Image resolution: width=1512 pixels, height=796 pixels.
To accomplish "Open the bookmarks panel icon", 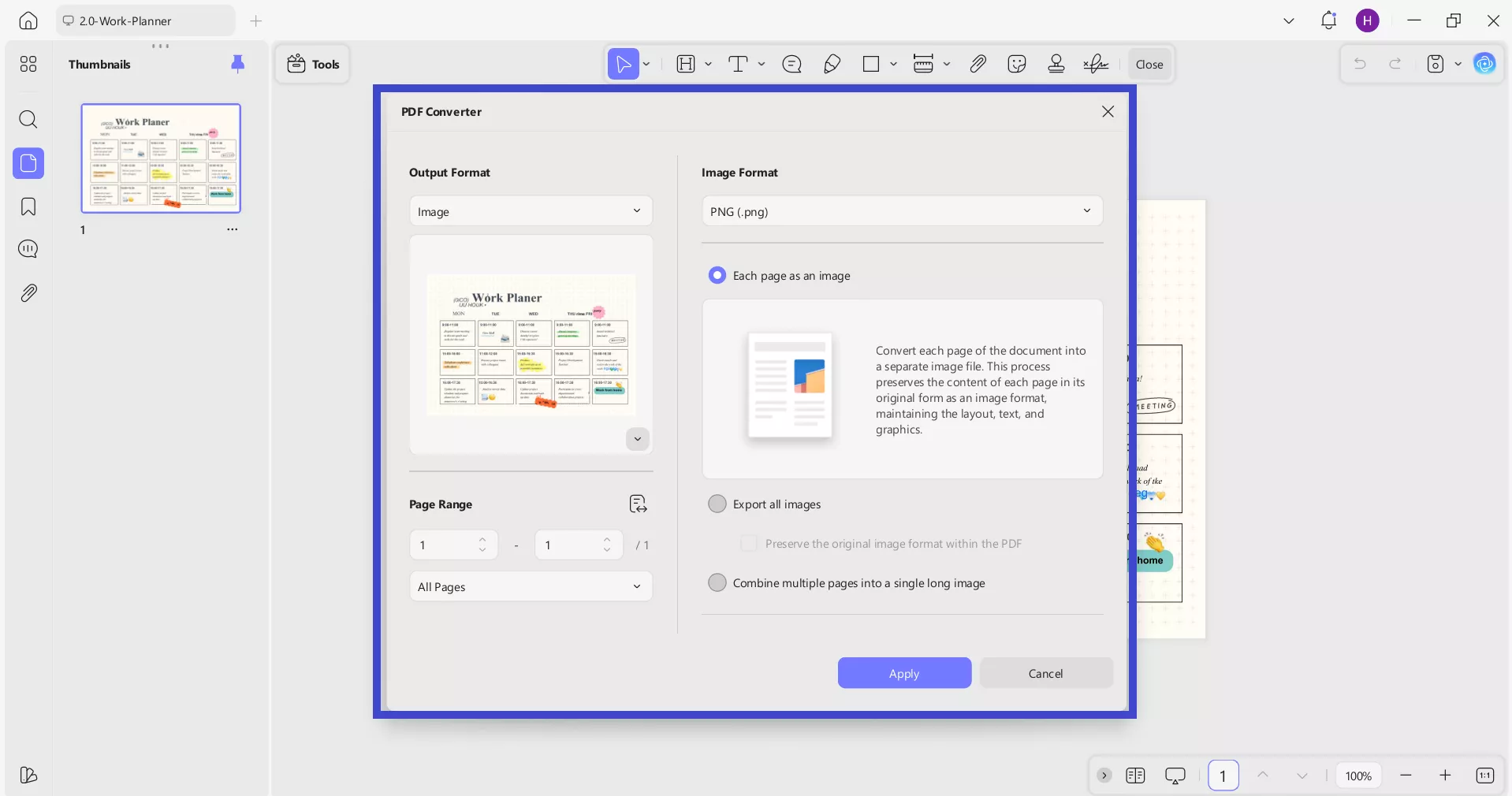I will pos(28,206).
